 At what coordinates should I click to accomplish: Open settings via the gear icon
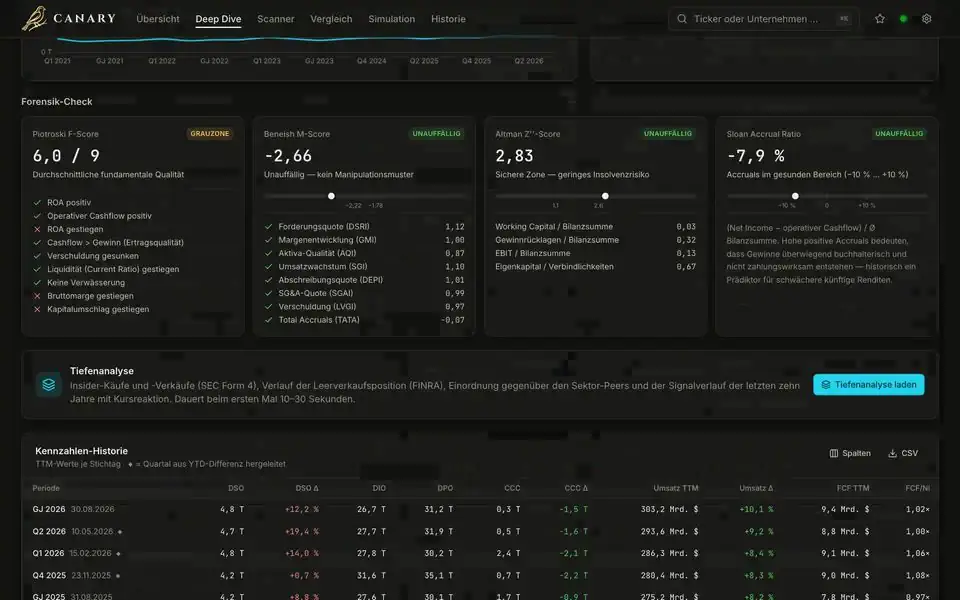(x=926, y=19)
